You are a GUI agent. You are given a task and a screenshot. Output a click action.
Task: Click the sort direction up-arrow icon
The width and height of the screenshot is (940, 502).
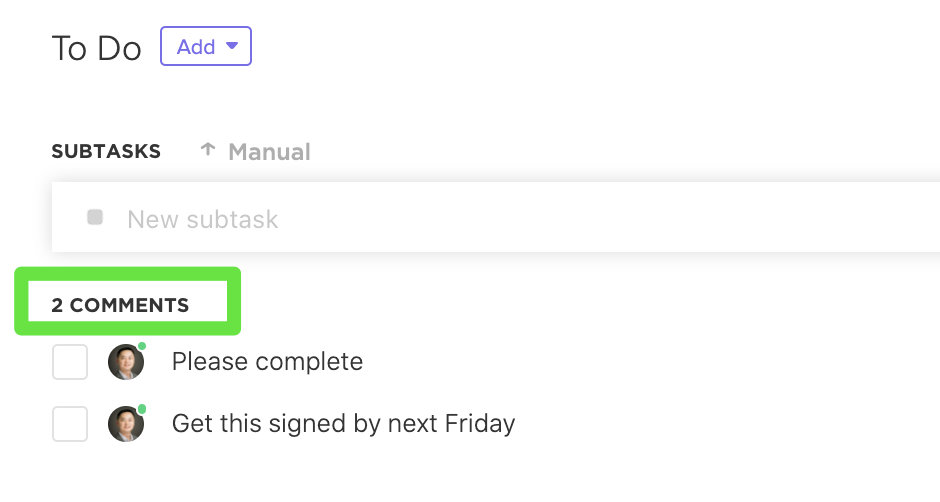click(x=208, y=150)
